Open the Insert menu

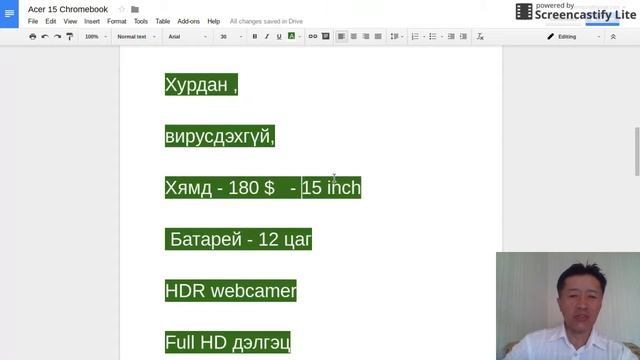[92, 21]
